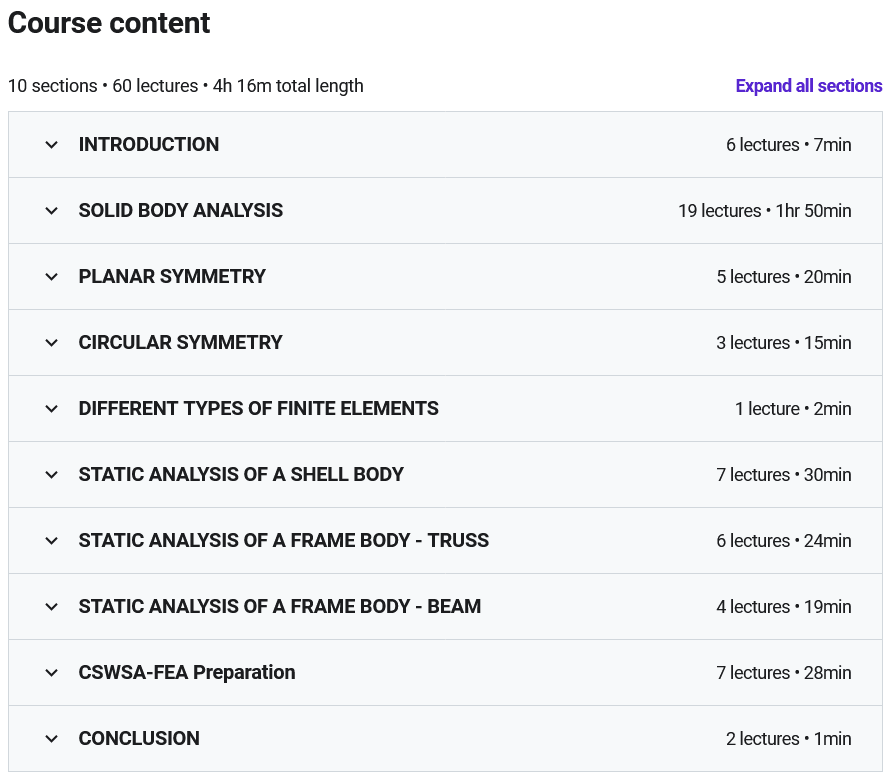Select CSWSA-FEA Preparation title
Screen dimensions: 892x778
click(x=187, y=673)
